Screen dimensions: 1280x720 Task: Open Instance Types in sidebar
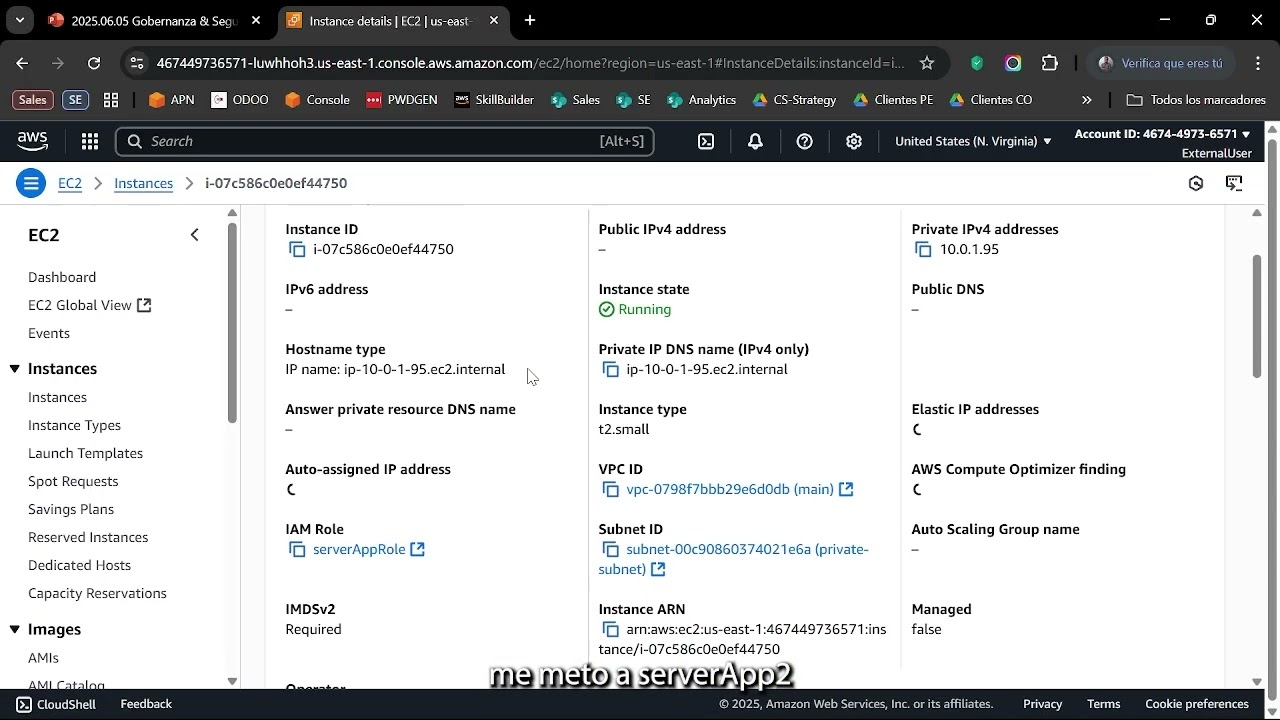pyautogui.click(x=74, y=425)
